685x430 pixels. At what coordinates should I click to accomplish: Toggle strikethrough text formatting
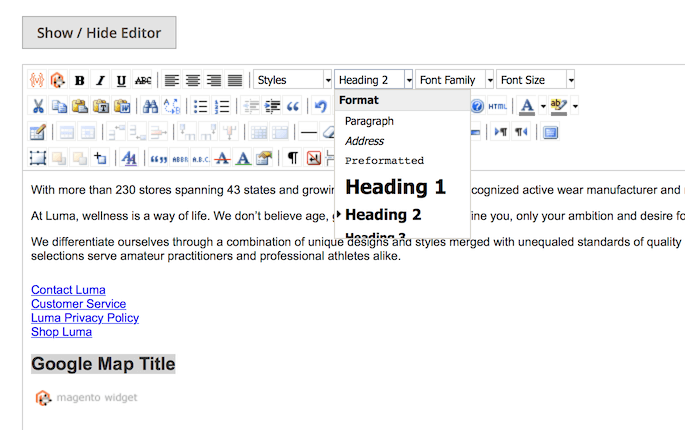[x=144, y=80]
